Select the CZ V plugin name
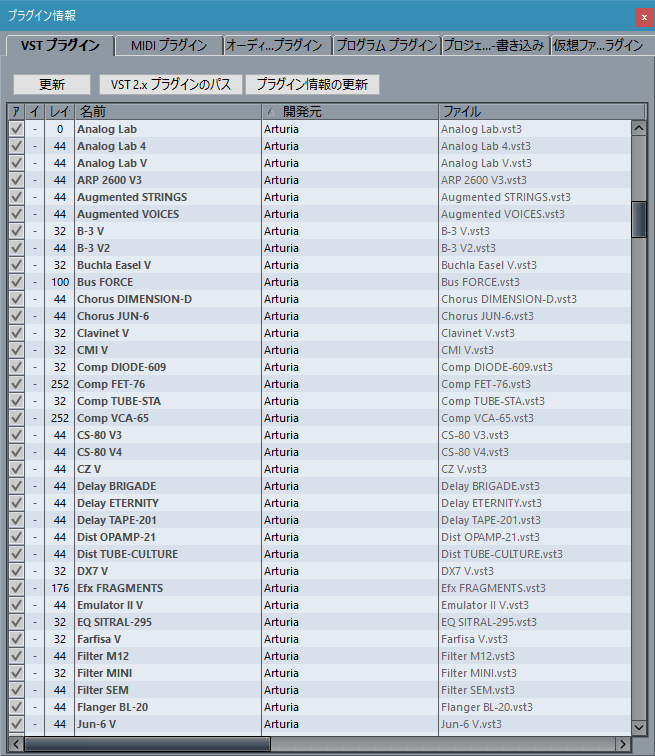 coord(89,469)
